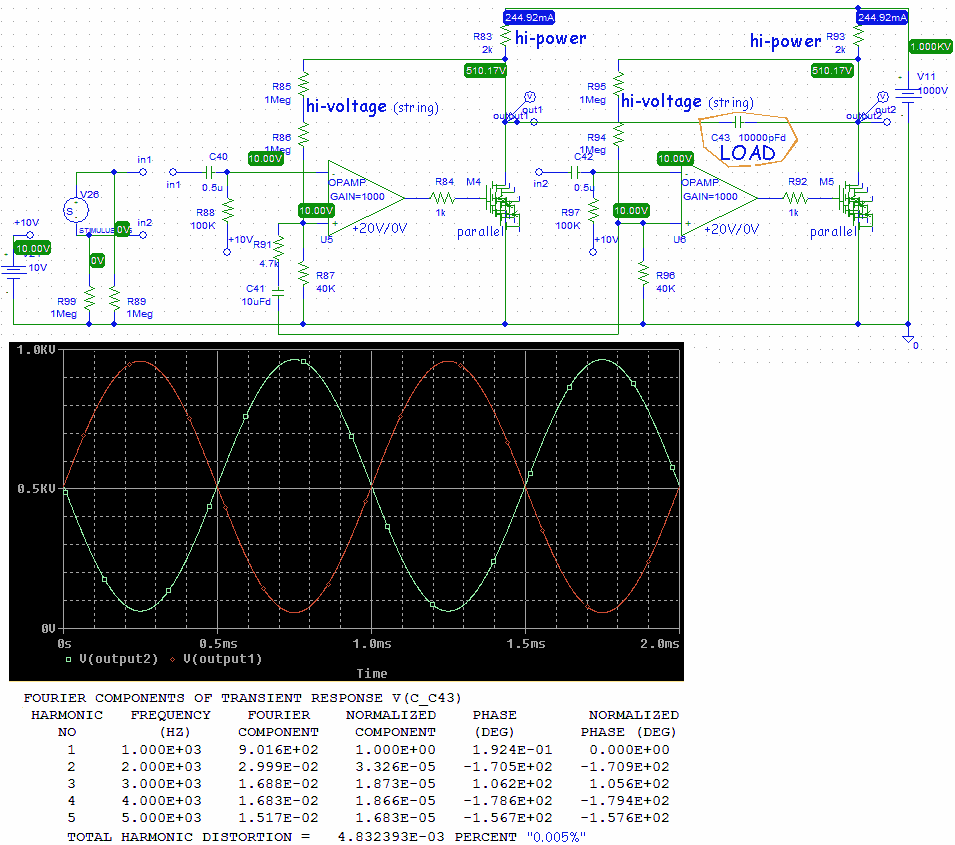Click the R85 1Meg resistor symbol
This screenshot has width=955, height=845.
303,84
